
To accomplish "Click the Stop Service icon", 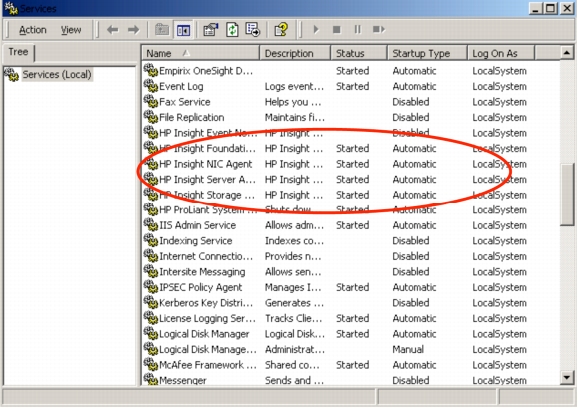I will click(336, 29).
